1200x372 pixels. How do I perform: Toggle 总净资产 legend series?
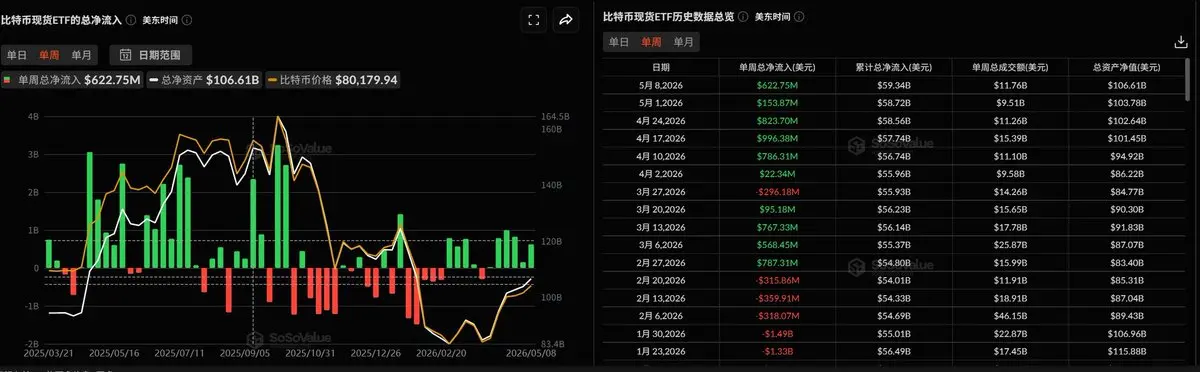(204, 80)
